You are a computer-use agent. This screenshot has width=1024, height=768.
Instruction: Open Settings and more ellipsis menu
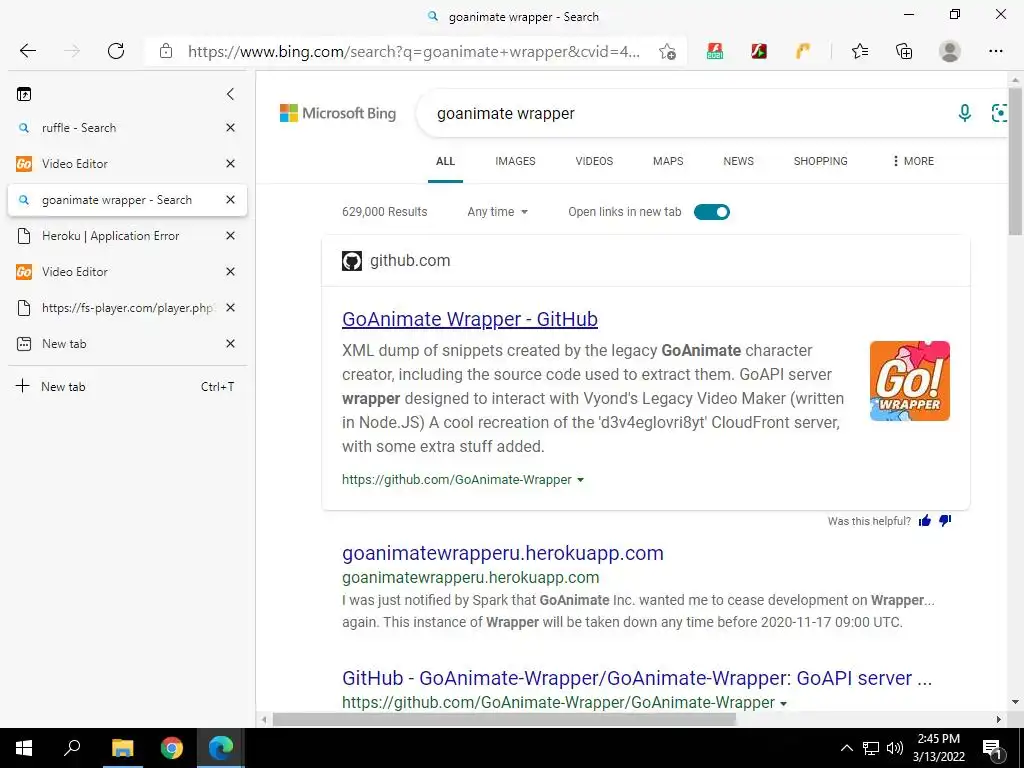[x=995, y=51]
